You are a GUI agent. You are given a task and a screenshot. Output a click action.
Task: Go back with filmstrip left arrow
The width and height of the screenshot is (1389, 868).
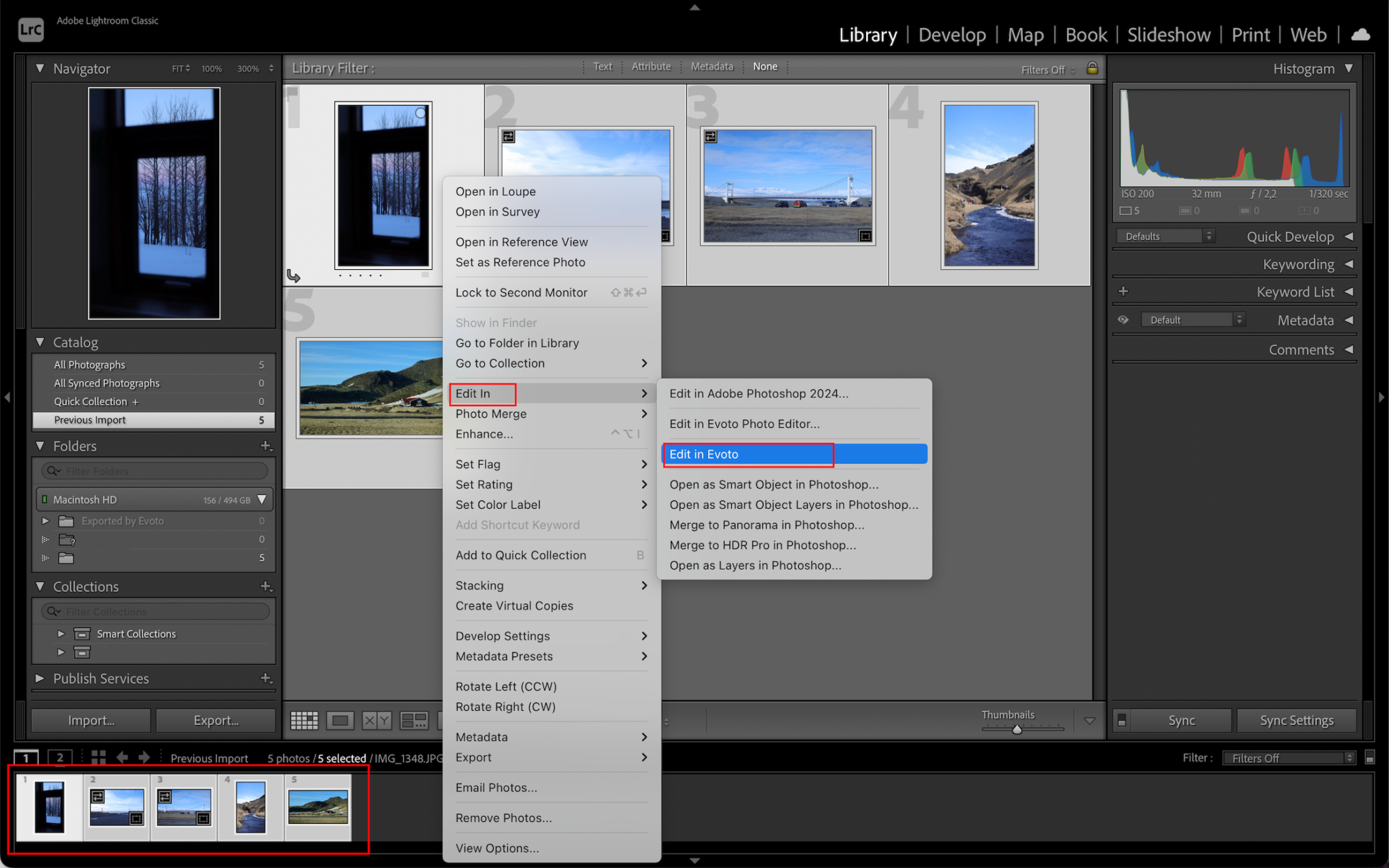point(122,757)
